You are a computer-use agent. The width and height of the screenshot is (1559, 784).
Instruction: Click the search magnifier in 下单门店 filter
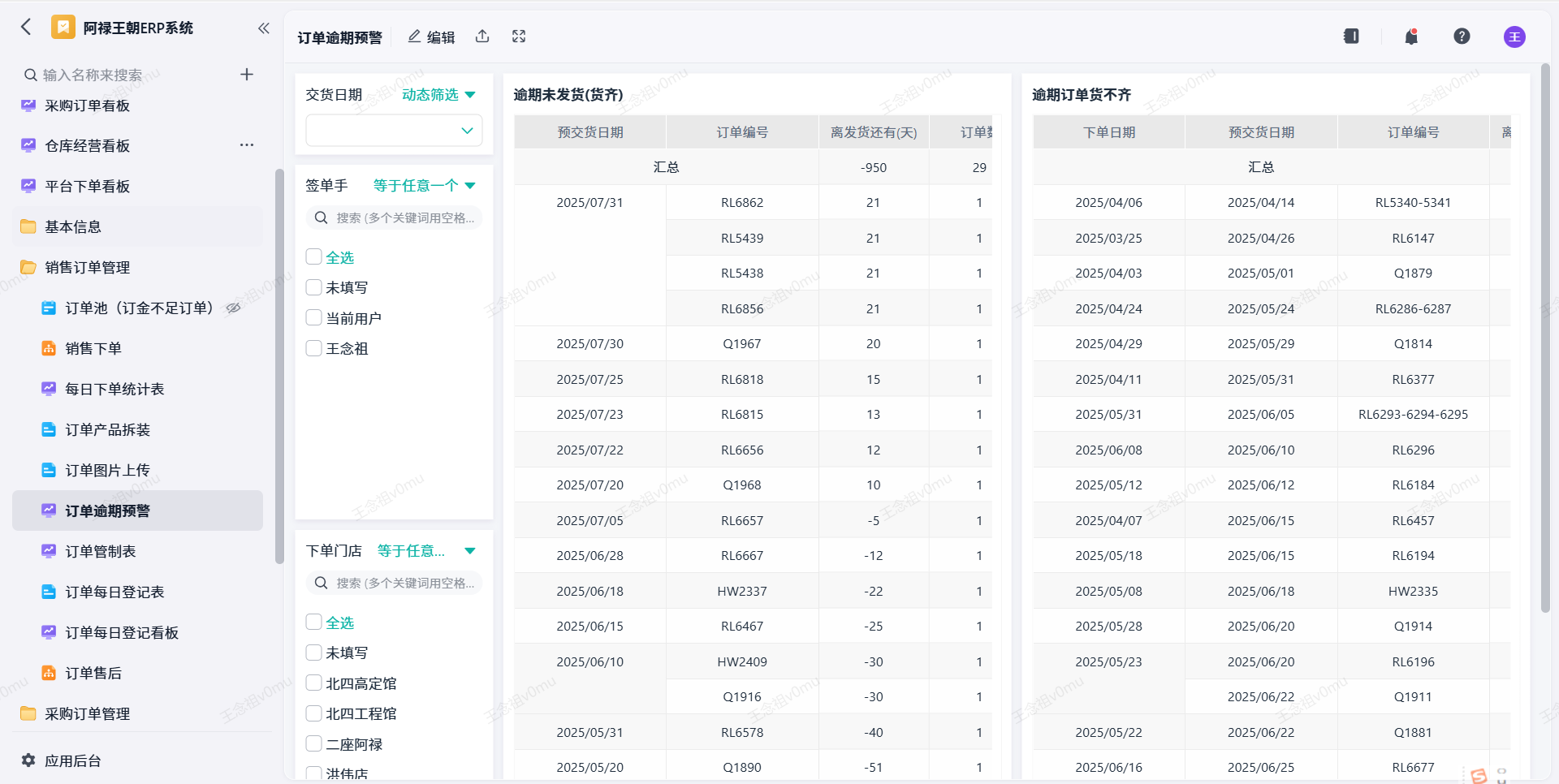click(321, 583)
